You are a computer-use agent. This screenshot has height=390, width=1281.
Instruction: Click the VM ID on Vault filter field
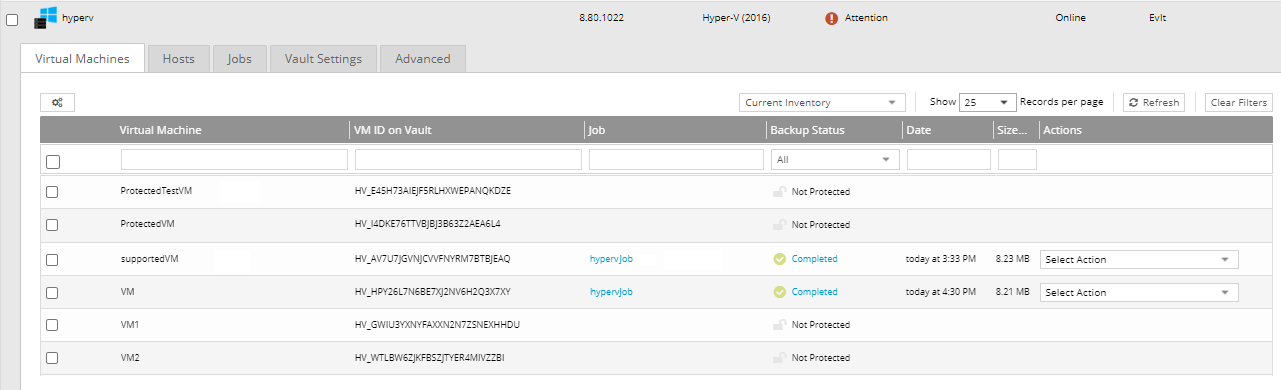[x=468, y=159]
